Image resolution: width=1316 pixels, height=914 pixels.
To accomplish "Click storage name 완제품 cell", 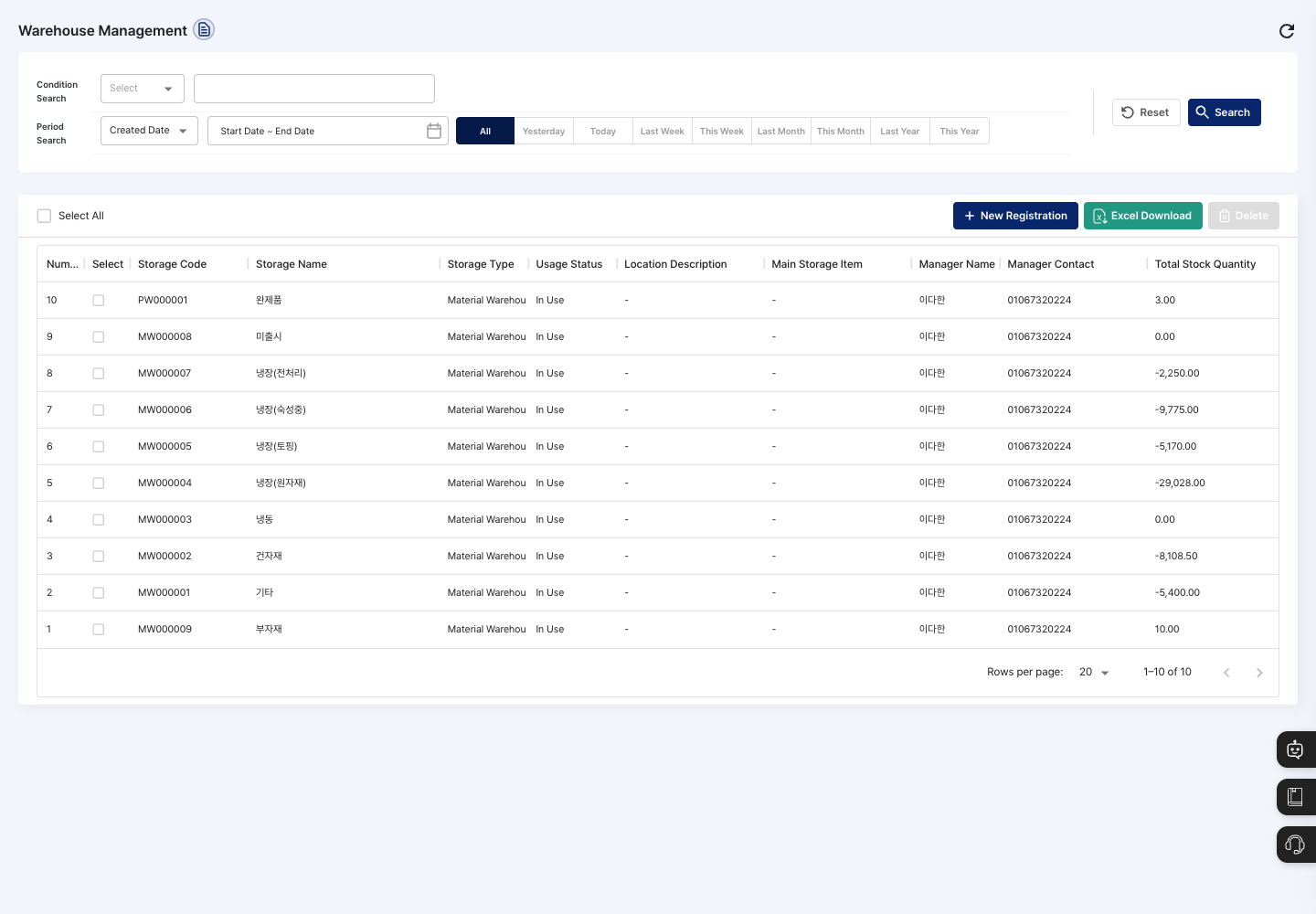I will [x=269, y=301].
